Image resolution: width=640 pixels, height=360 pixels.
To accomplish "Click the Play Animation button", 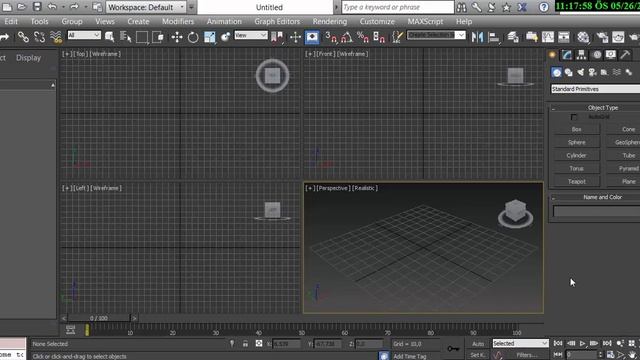I will coord(582,344).
